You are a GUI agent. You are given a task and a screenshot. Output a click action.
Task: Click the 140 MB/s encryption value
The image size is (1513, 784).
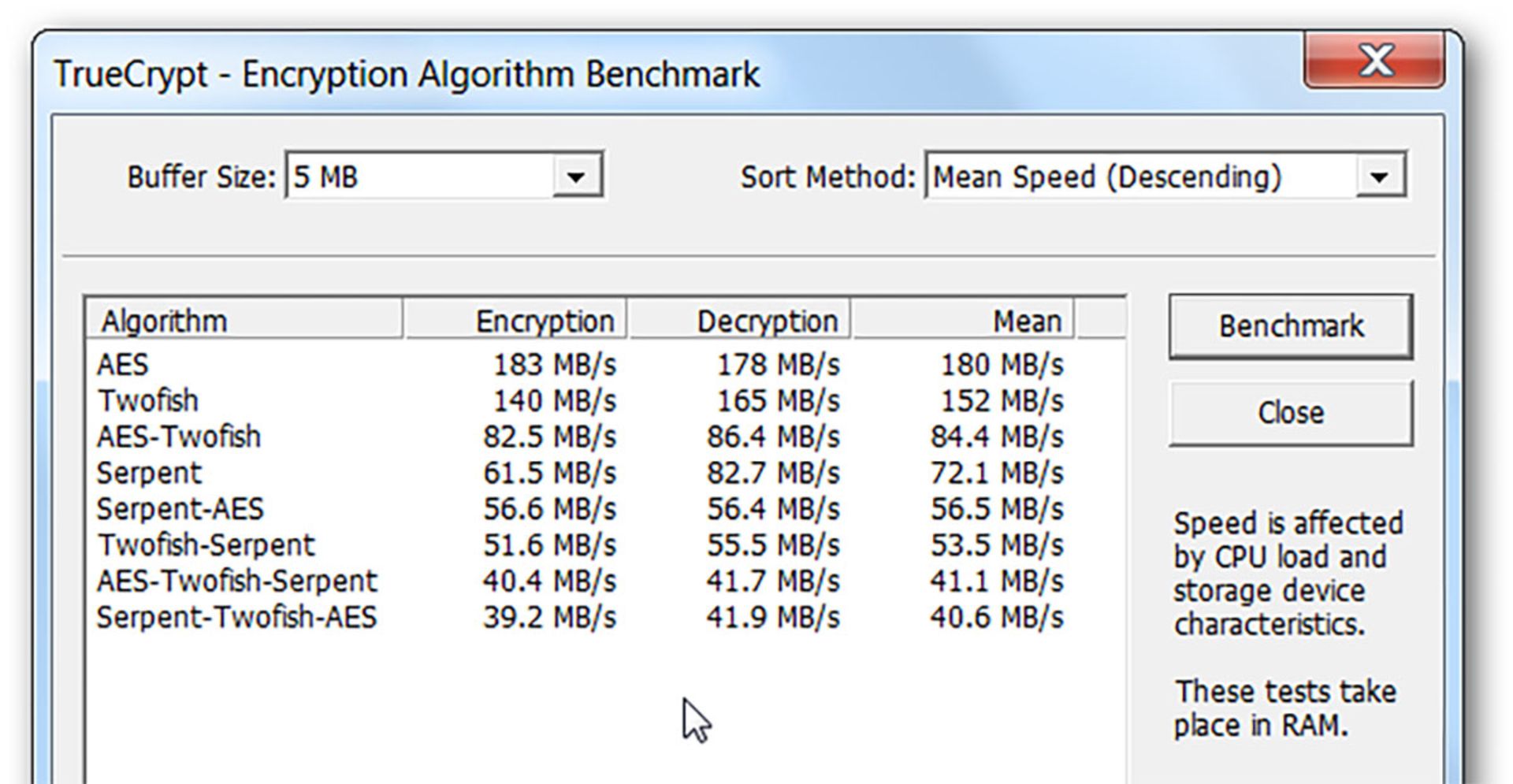pyautogui.click(x=555, y=401)
